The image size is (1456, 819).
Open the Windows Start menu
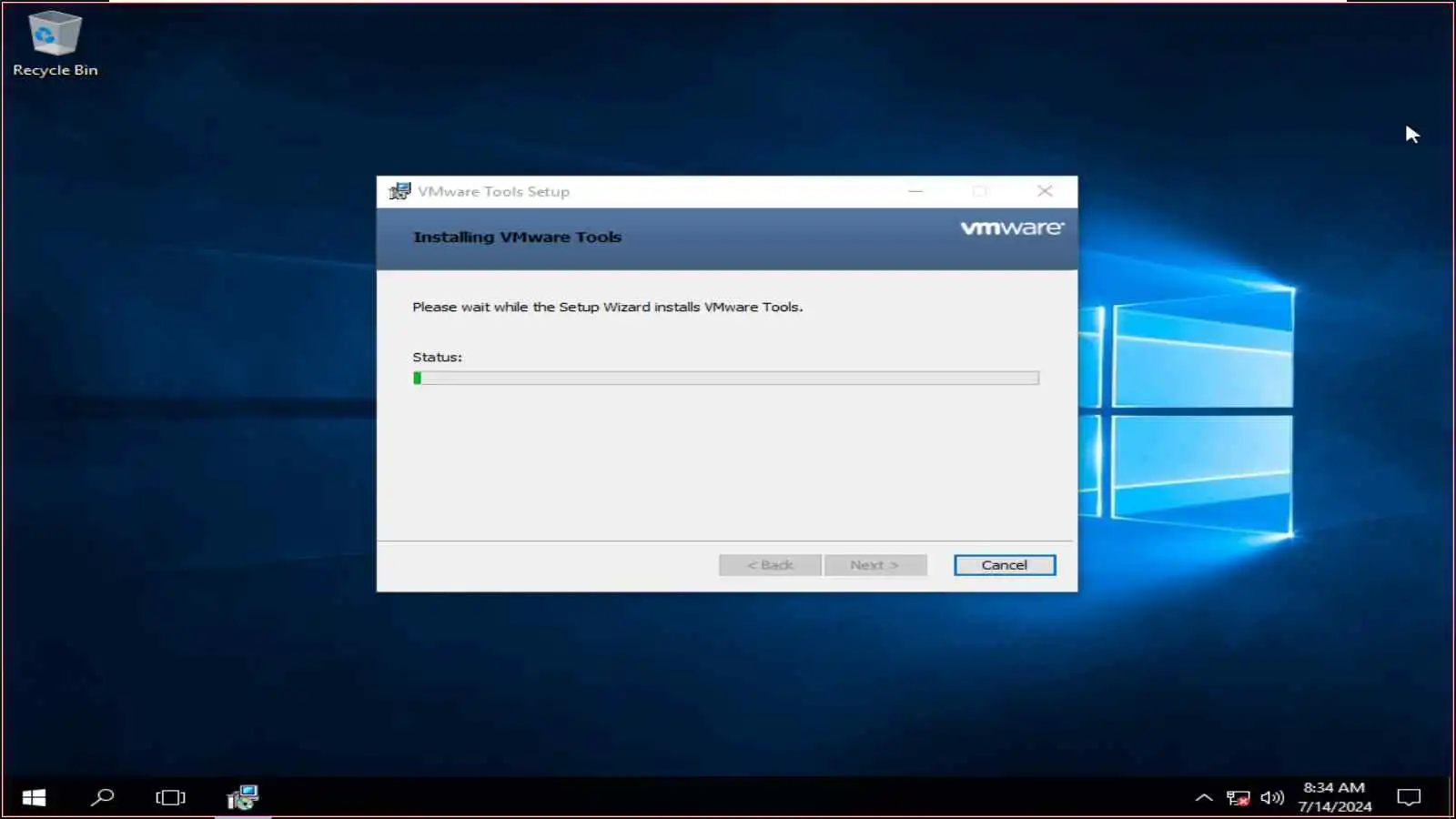tap(34, 798)
